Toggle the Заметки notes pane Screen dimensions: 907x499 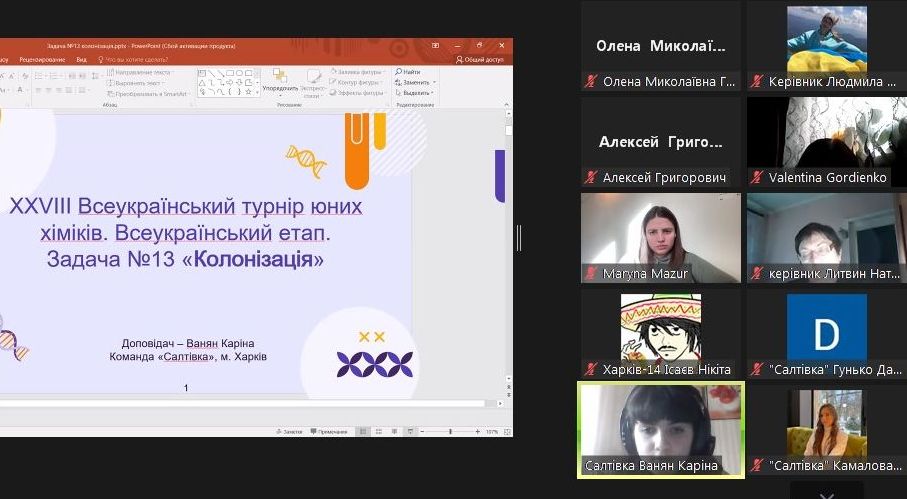tap(289, 432)
